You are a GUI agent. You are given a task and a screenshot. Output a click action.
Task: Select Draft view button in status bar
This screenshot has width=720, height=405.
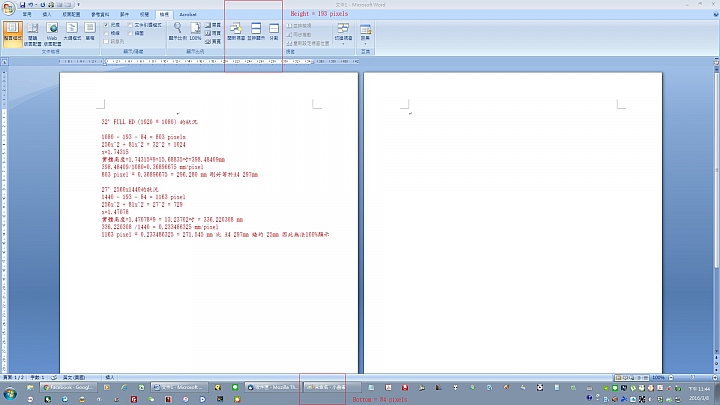point(646,377)
